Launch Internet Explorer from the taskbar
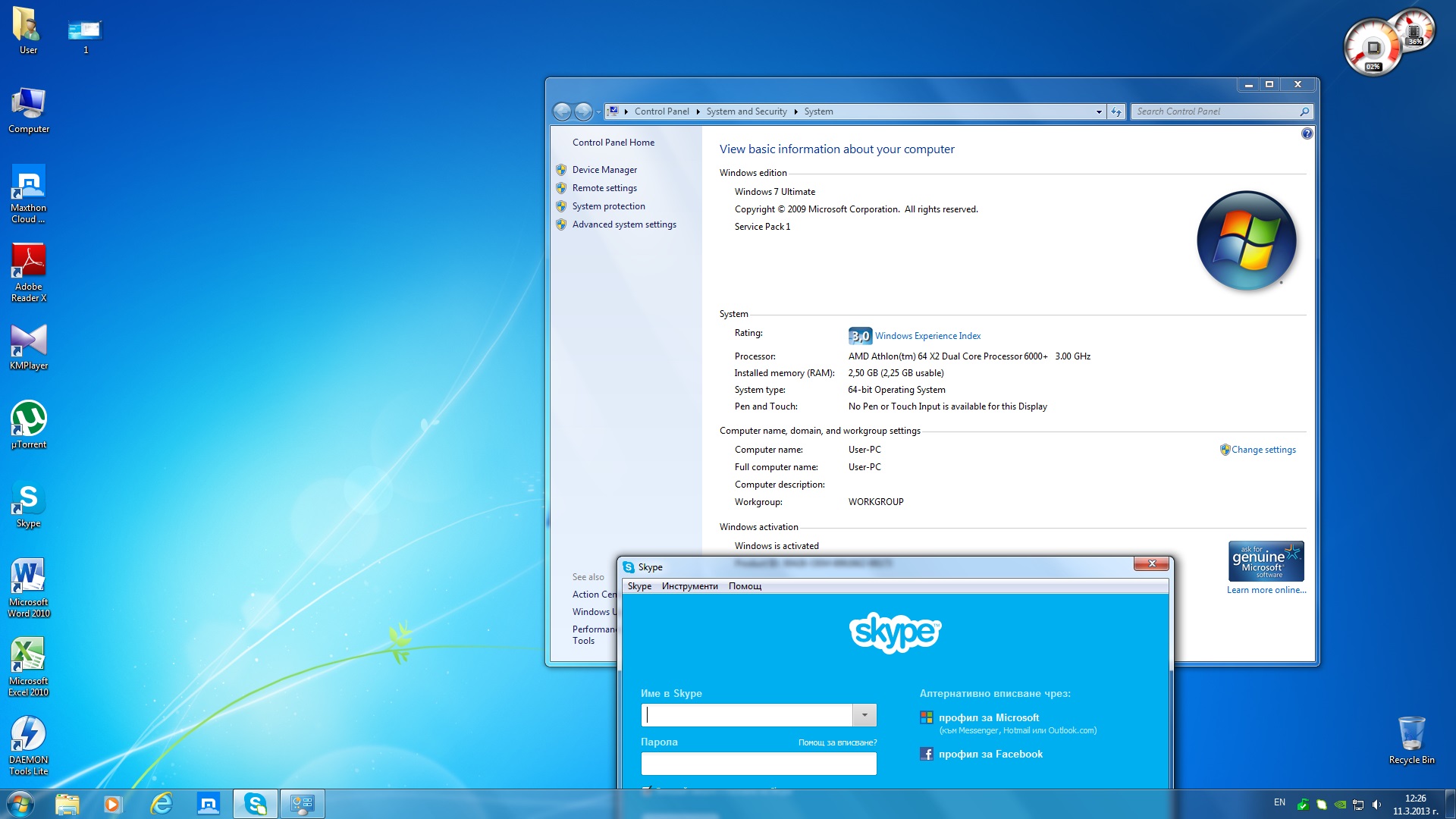The height and width of the screenshot is (819, 1456). [x=161, y=804]
